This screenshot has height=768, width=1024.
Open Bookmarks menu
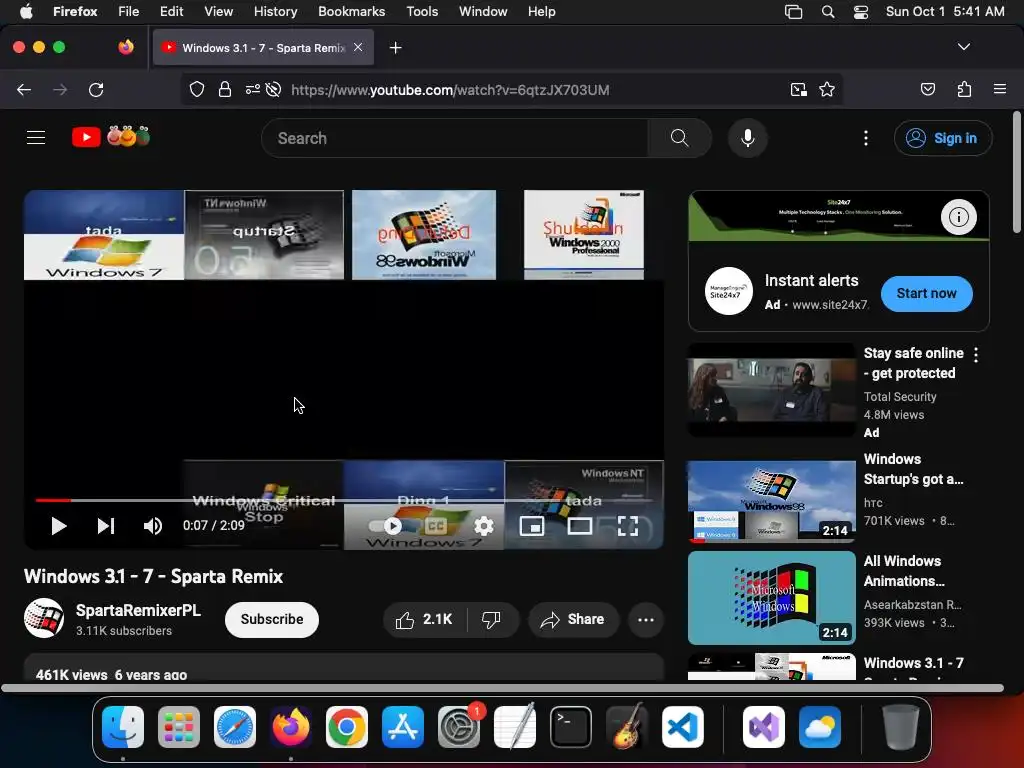(x=351, y=11)
